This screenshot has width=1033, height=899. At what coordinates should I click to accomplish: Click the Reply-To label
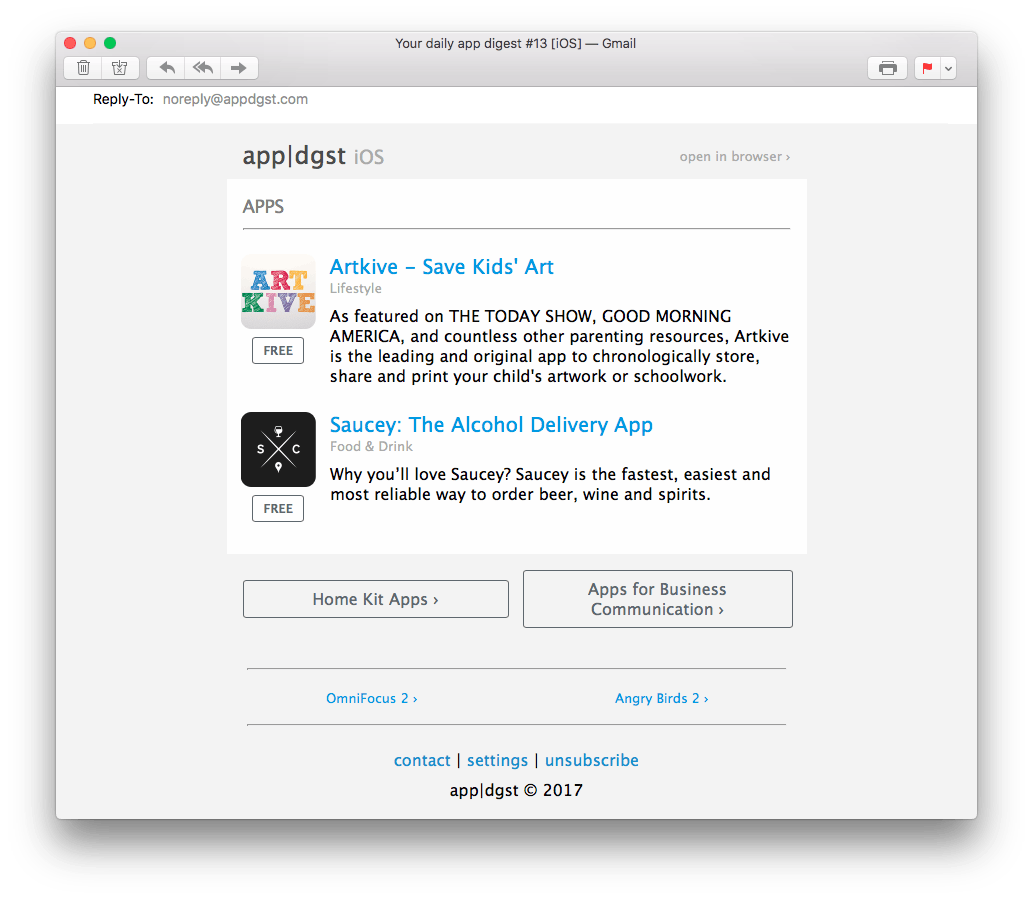pyautogui.click(x=123, y=99)
